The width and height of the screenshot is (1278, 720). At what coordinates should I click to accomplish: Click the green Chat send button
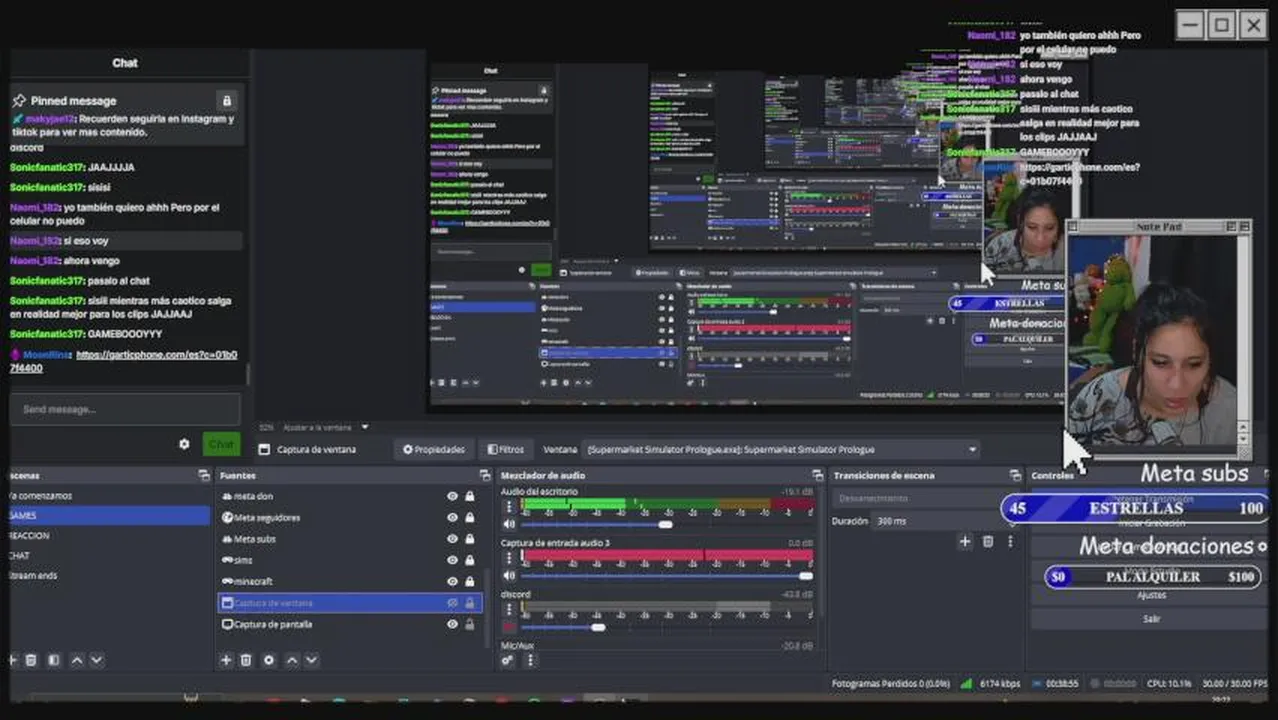coord(221,444)
